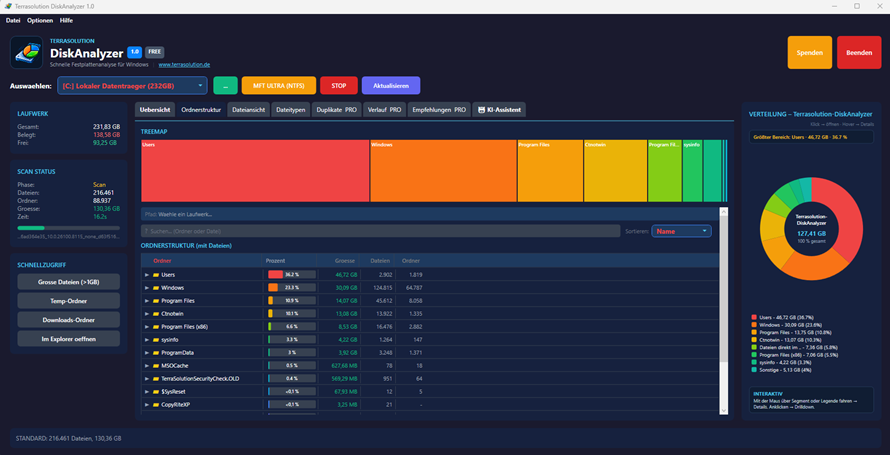Expand the Windows folder row
The image size is (890, 455).
pos(147,288)
